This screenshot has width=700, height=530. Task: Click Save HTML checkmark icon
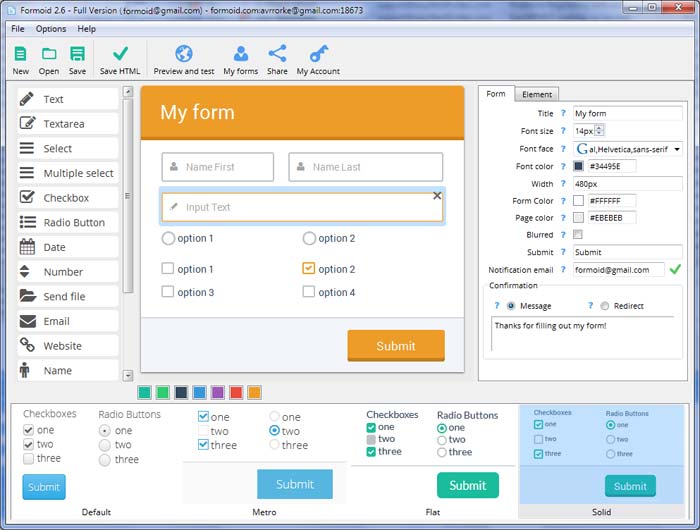120,54
